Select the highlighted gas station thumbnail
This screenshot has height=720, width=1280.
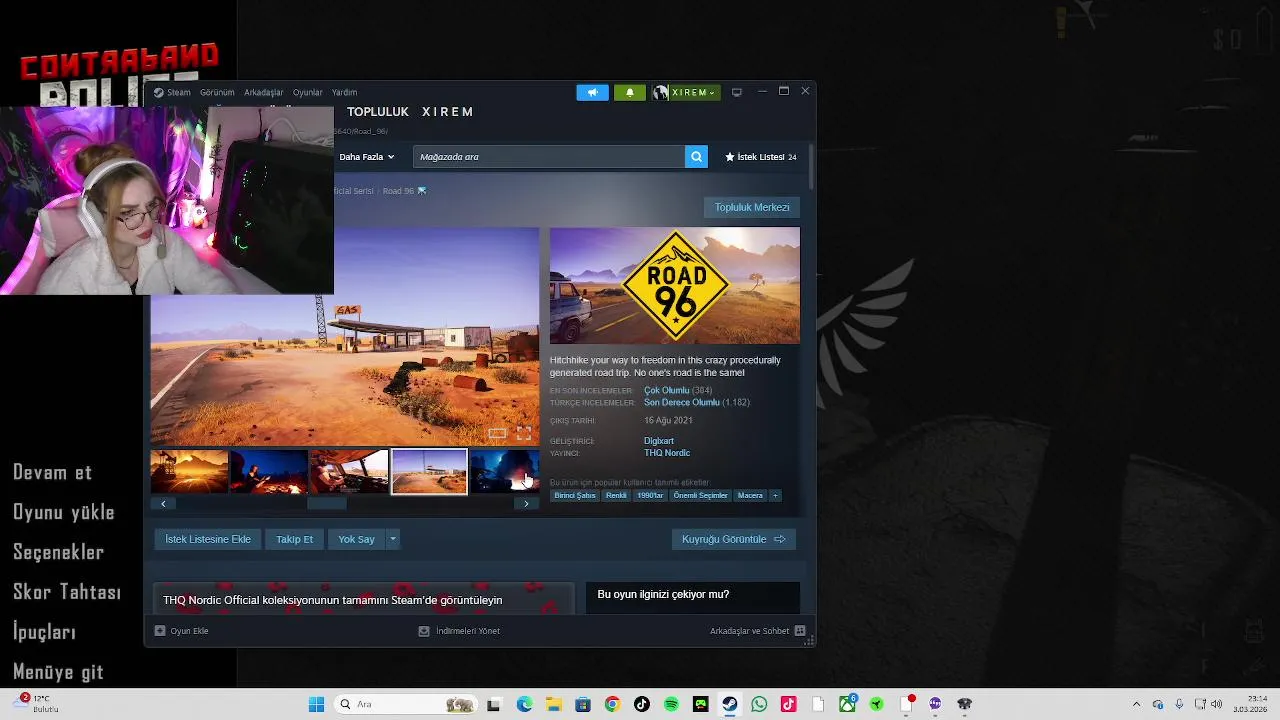(x=429, y=471)
